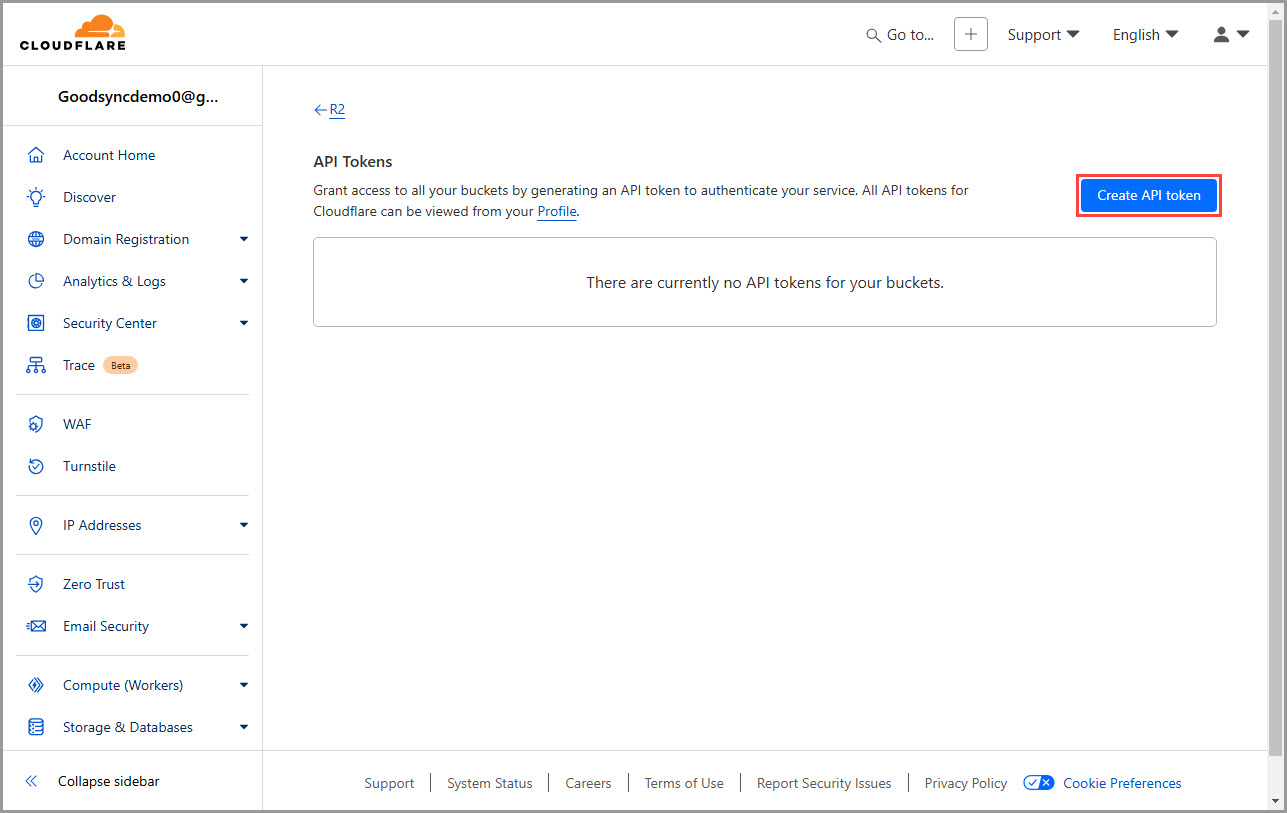This screenshot has height=813, width=1287.
Task: Click the Collapse sidebar label
Action: pyautogui.click(x=108, y=781)
